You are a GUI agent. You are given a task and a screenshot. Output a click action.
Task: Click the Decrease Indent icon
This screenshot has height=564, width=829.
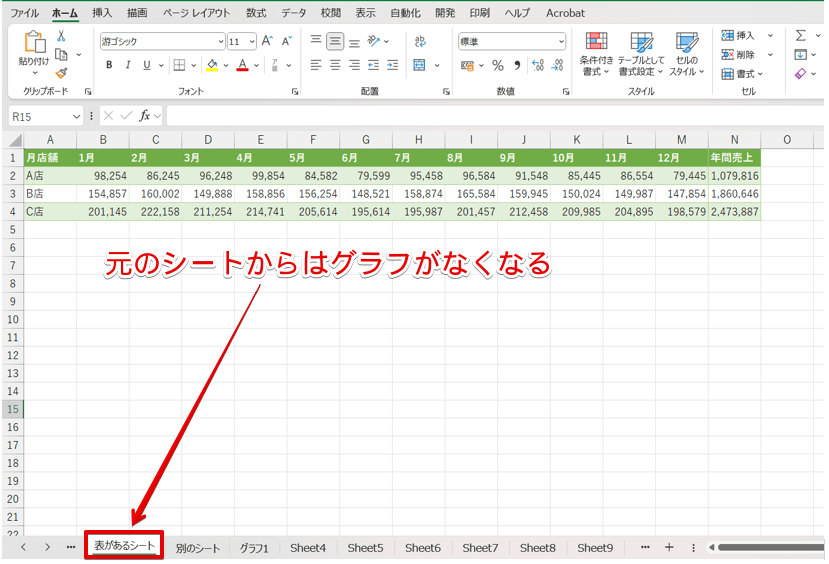[x=373, y=65]
